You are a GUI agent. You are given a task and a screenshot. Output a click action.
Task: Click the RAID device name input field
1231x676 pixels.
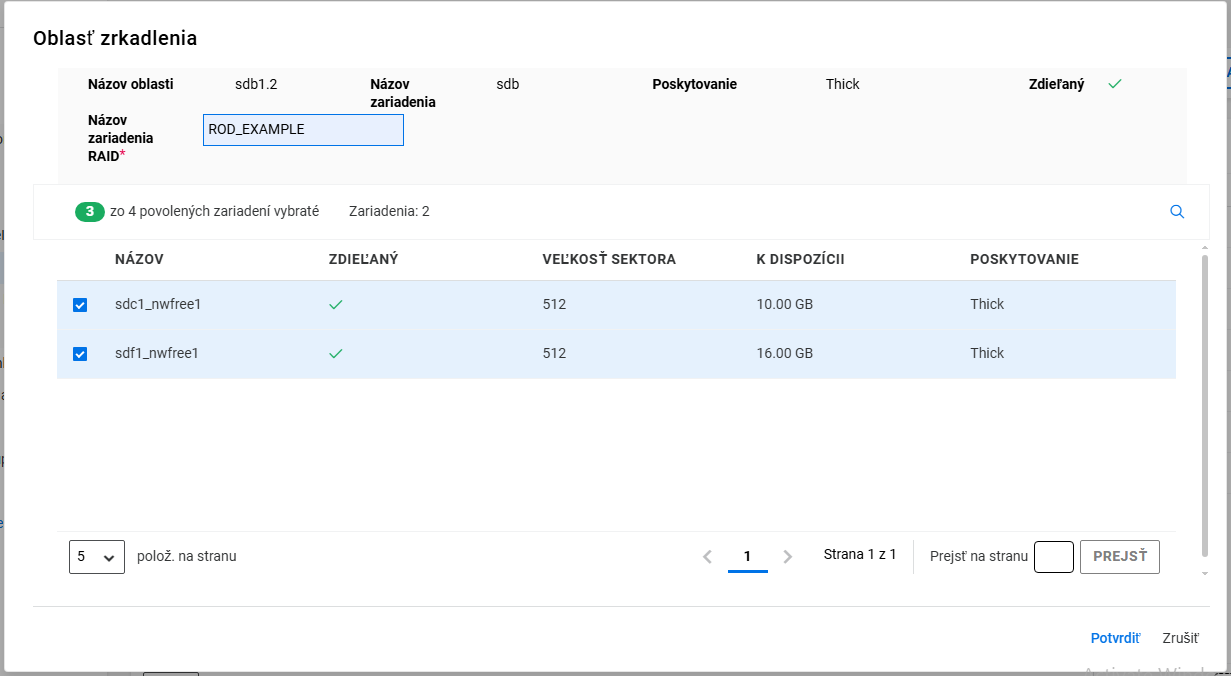(303, 130)
